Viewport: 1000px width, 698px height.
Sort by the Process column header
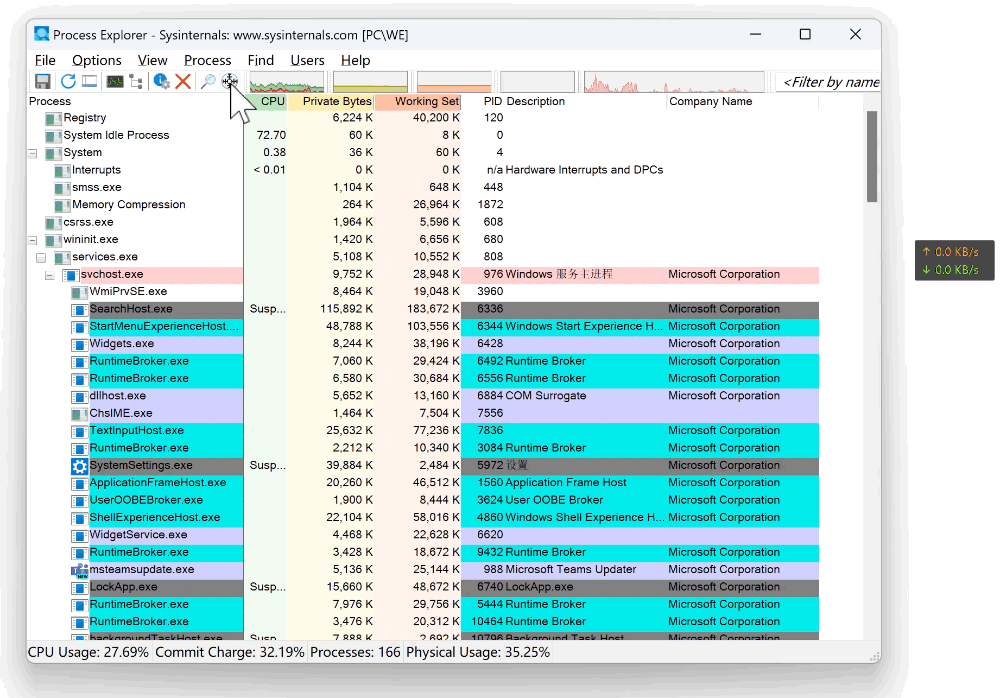click(x=135, y=101)
